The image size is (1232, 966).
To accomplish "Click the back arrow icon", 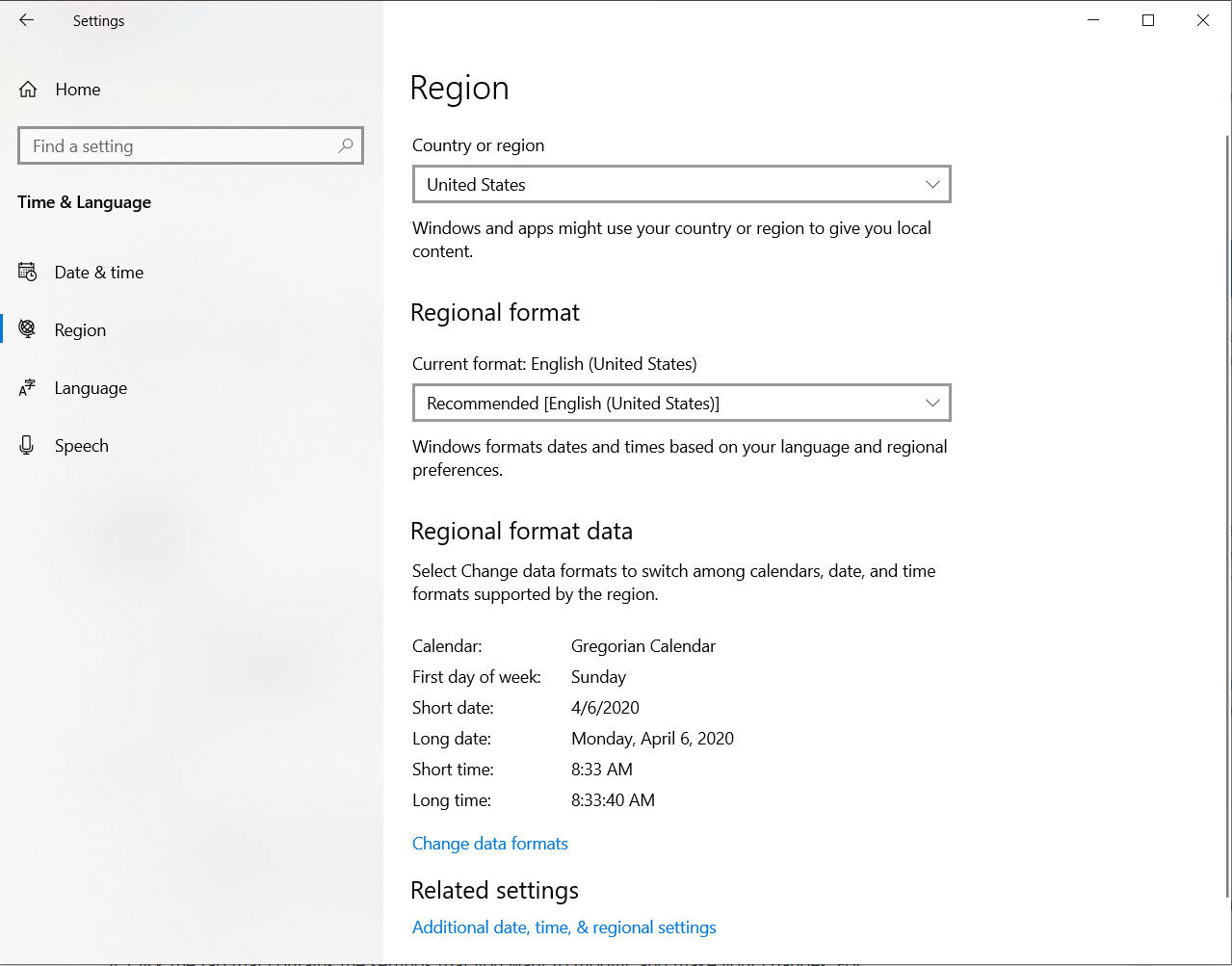I will (26, 20).
